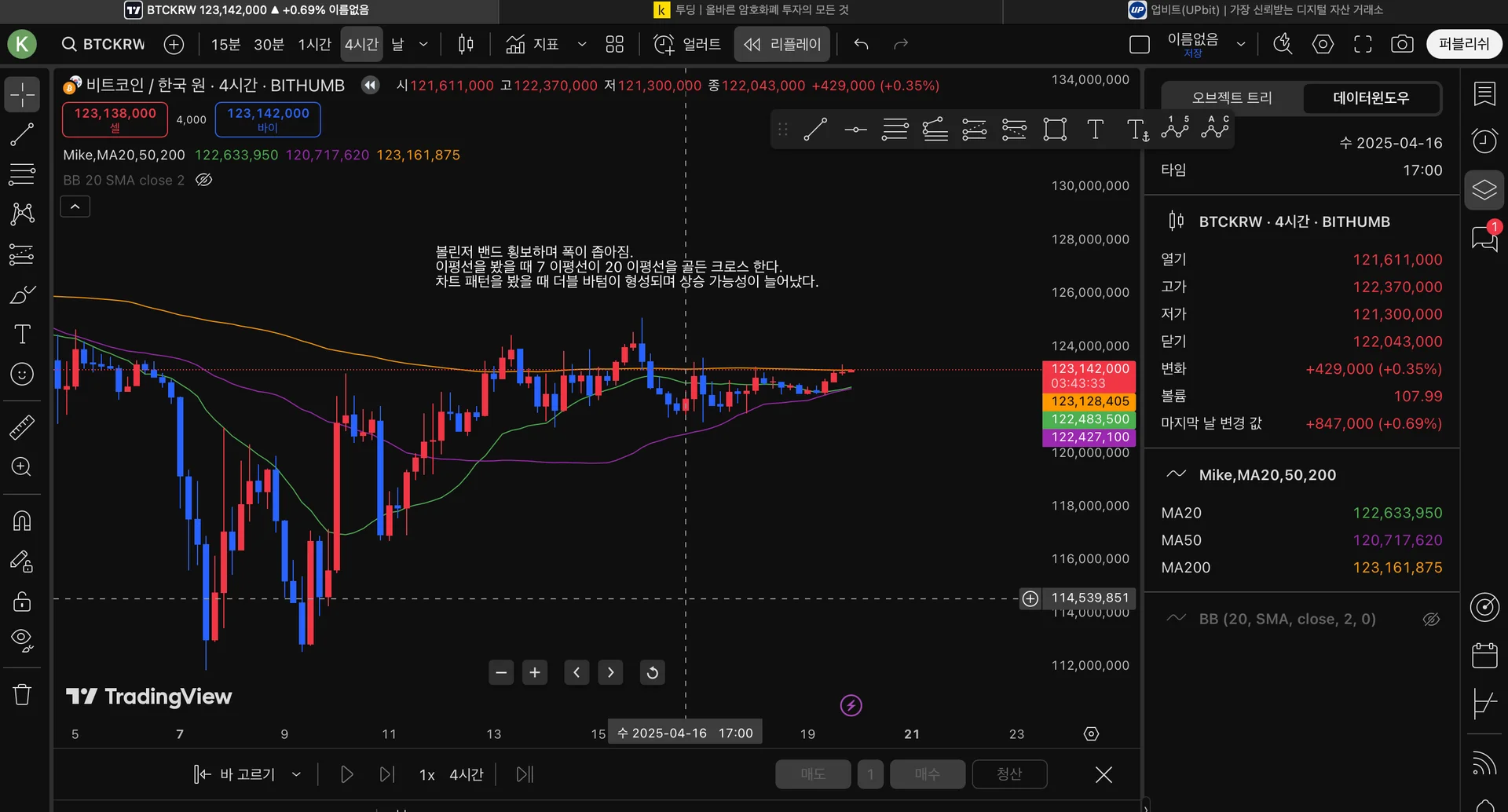The image size is (1508, 812).
Task: Toggle magnet mode
Action: click(x=22, y=521)
